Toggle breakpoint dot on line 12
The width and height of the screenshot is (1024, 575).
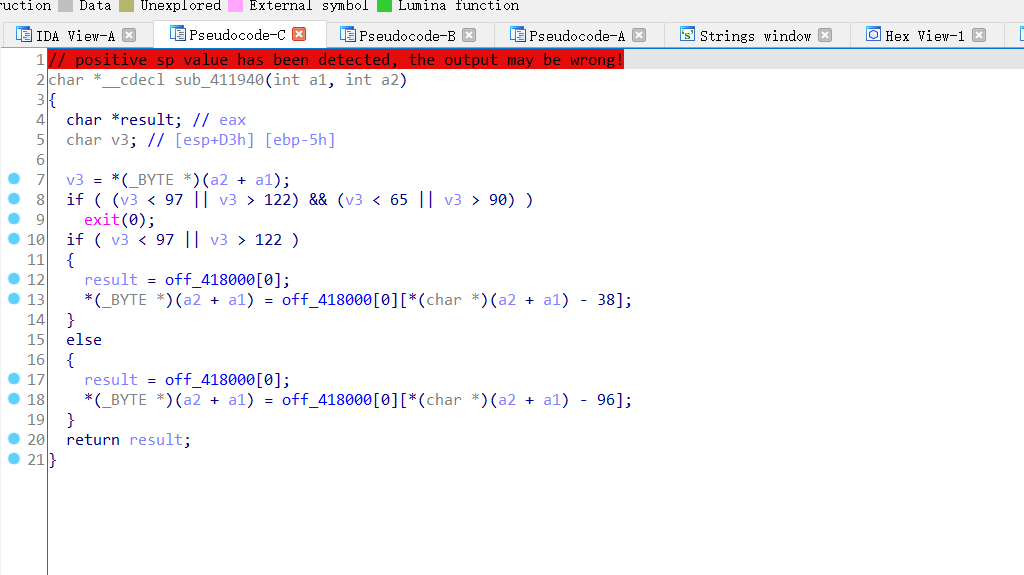click(x=14, y=279)
